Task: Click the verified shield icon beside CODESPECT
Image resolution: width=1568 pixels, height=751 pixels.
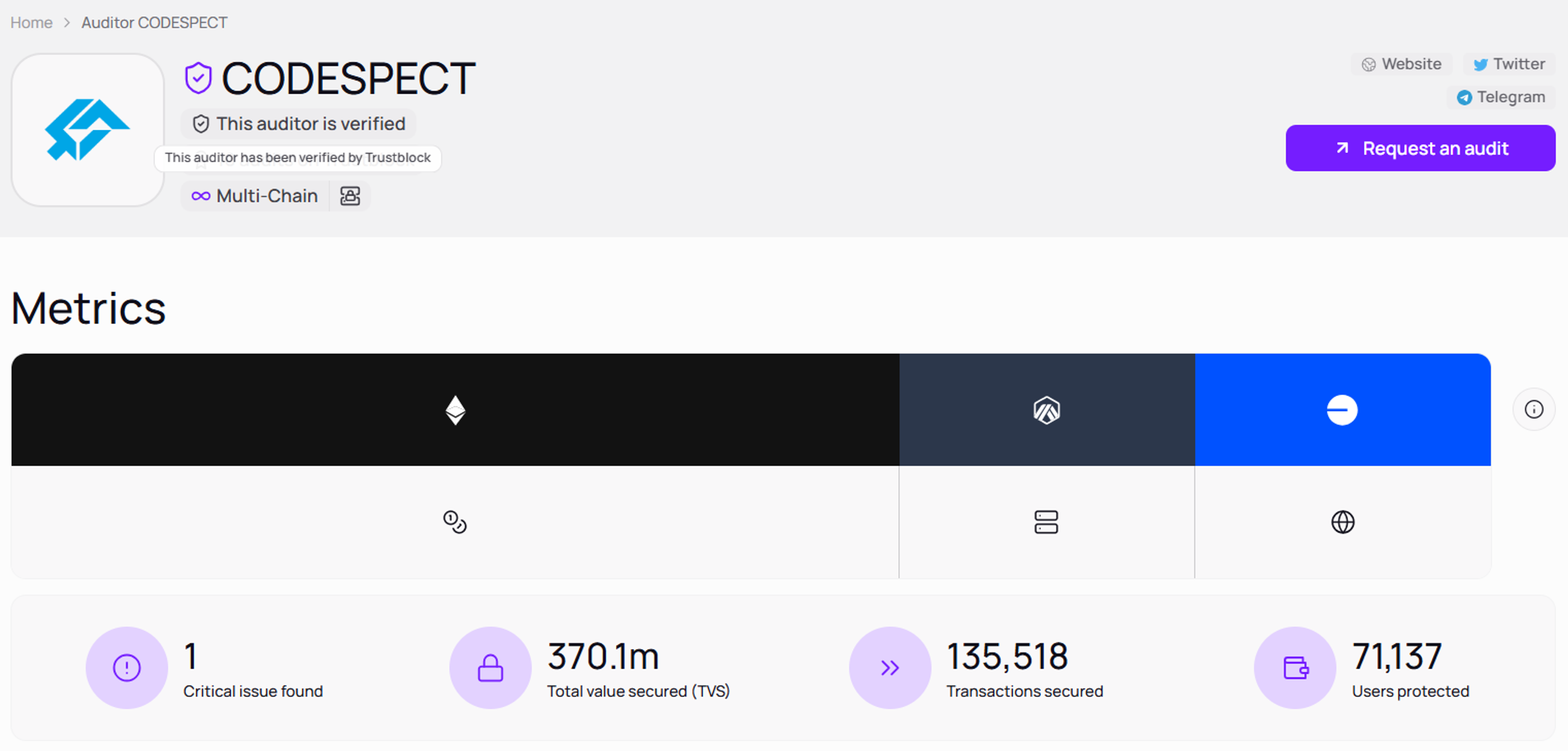Action: pos(198,77)
